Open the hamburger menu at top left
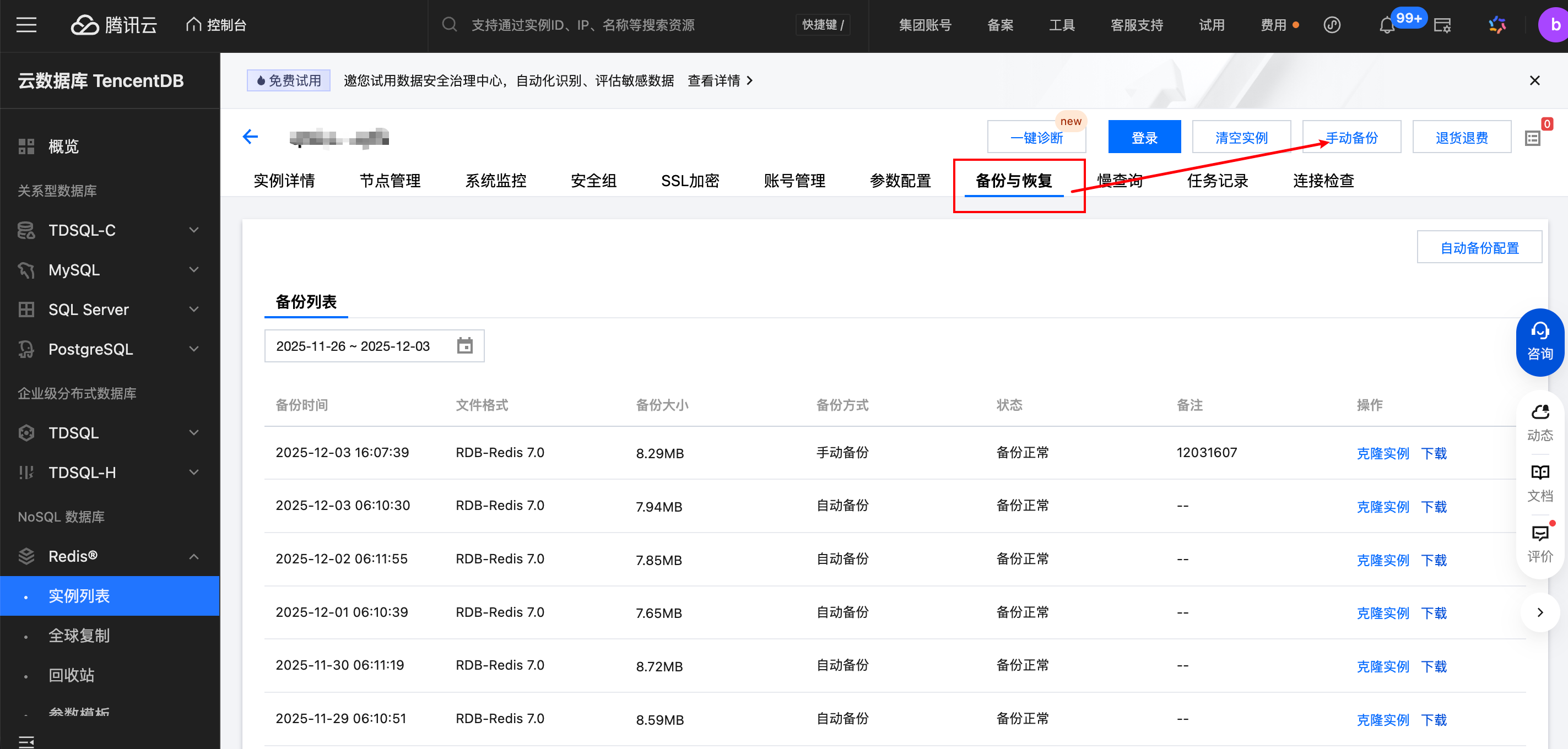This screenshot has height=749, width=1568. (26, 25)
